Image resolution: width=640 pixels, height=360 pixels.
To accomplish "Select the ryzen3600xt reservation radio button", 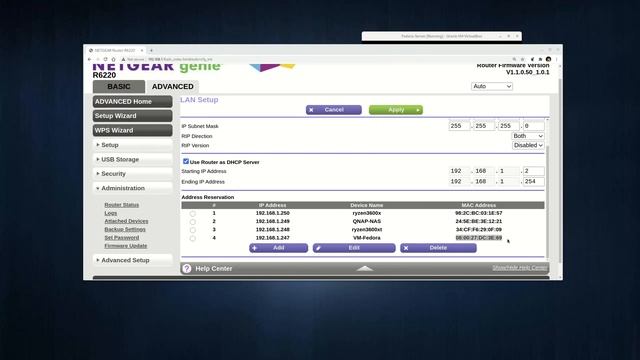I will point(193,230).
